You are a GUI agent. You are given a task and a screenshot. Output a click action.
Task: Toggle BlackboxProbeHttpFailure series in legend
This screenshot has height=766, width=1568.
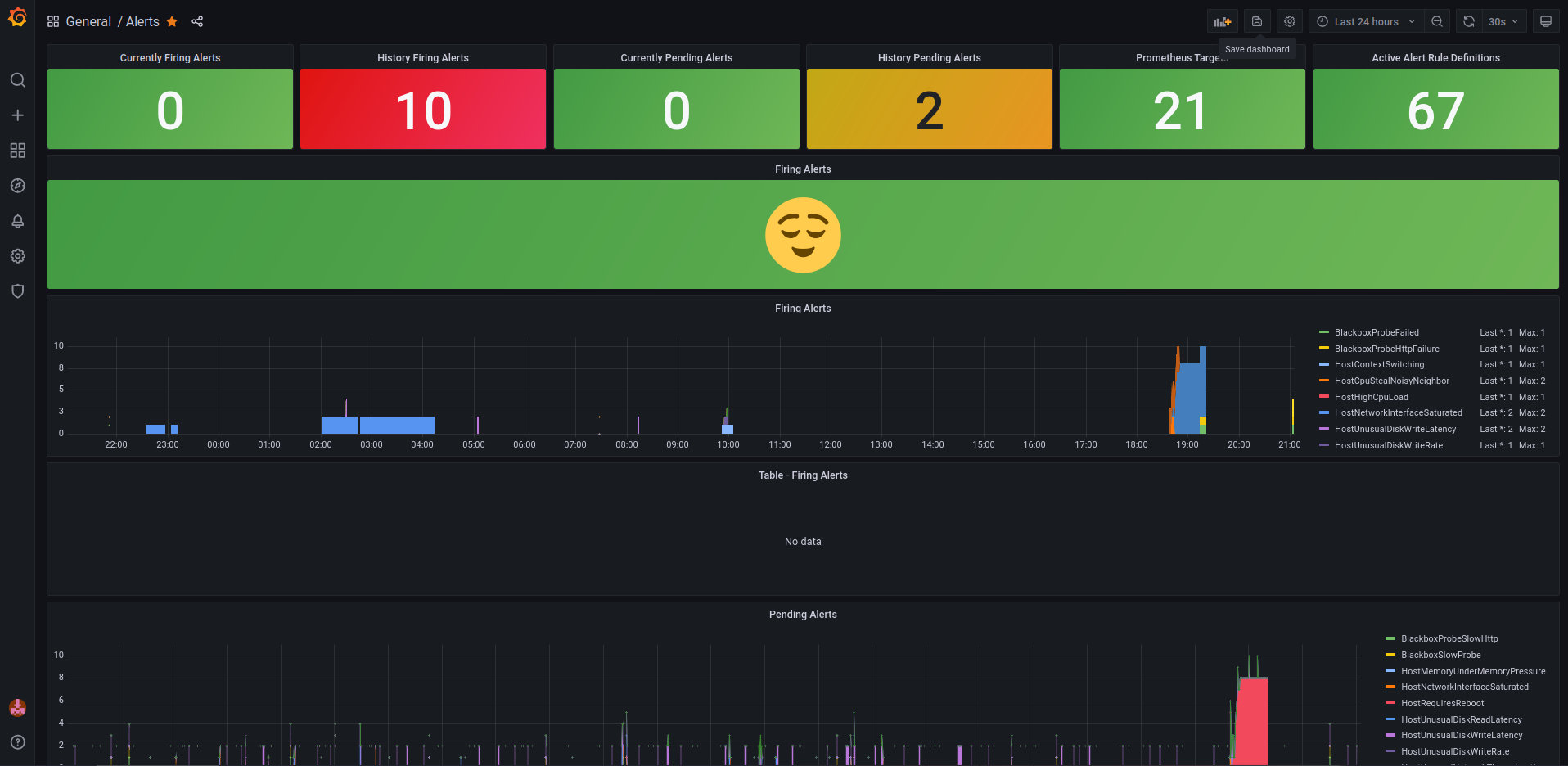(1387, 349)
